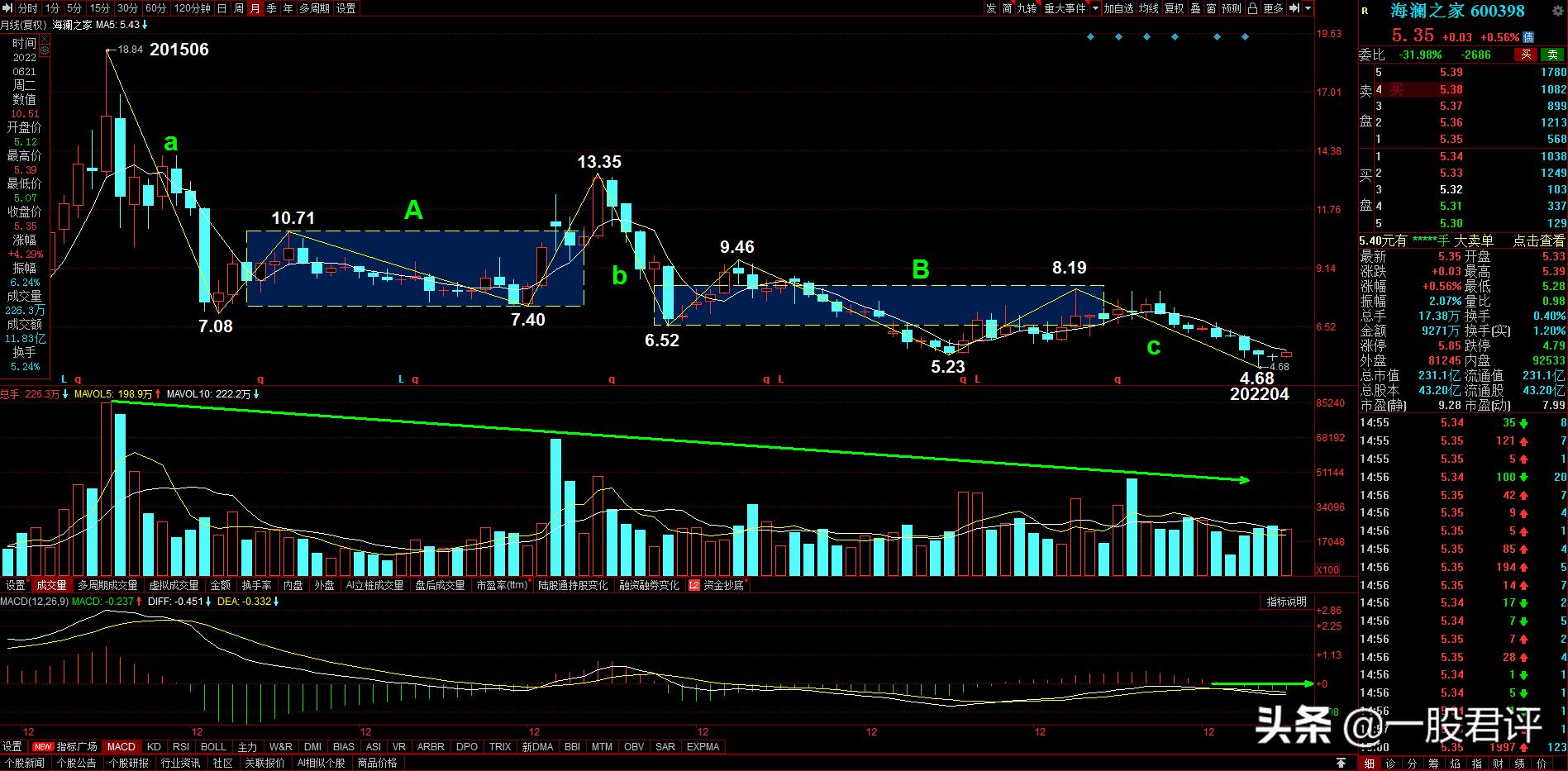The height and width of the screenshot is (771, 1568).
Task: Click the collapse arrow icon left of 分时
Action: 7,8
